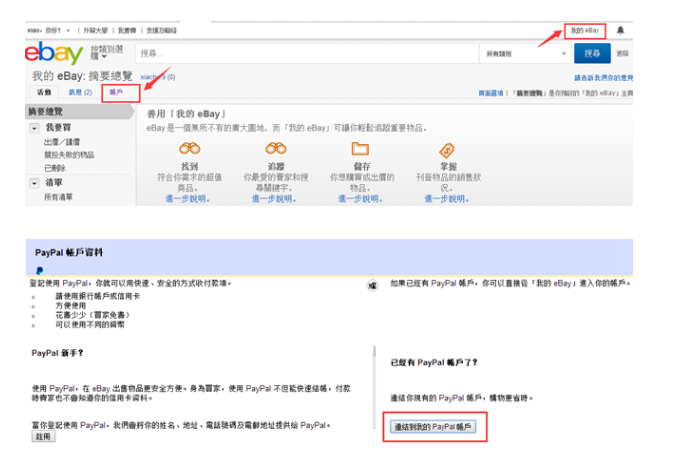Click the 我的 eBay: 摘要總覽 page title
This screenshot has height=465, width=674.
(x=82, y=76)
